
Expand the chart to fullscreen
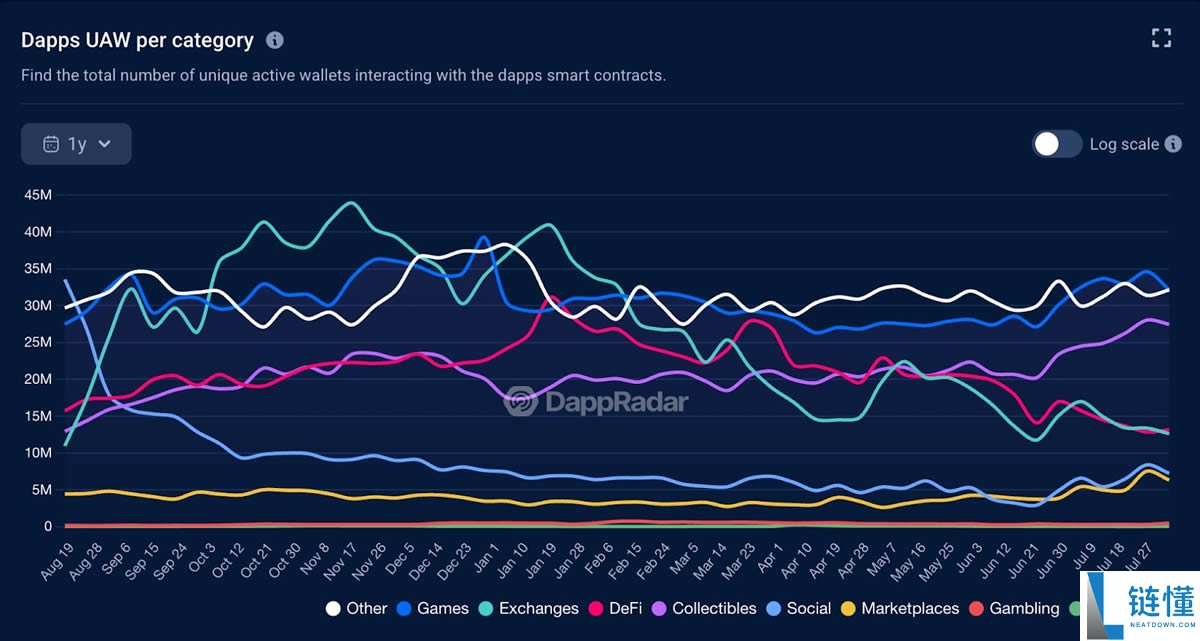1161,37
